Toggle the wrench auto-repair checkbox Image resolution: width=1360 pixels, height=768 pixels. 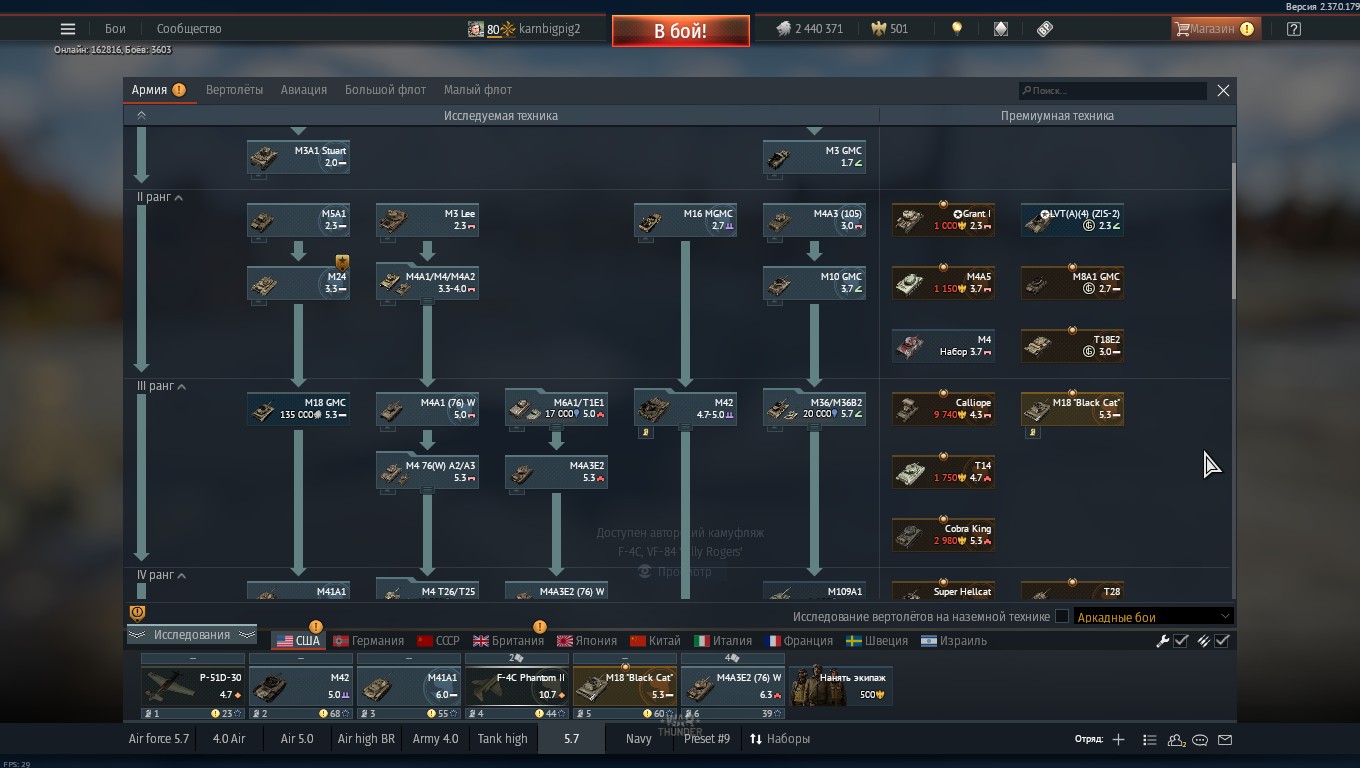[1180, 641]
